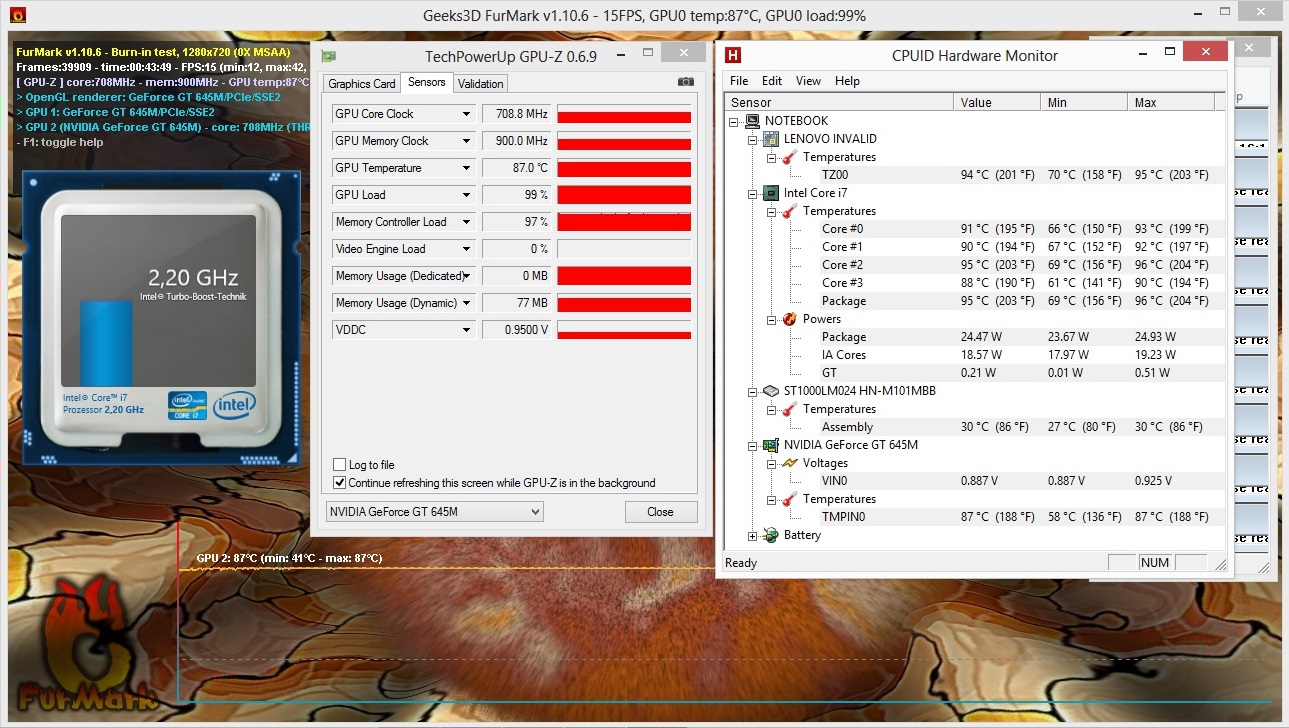Click the GPU Temperature history graph bar
Screen dimensions: 1289x728
click(x=624, y=168)
